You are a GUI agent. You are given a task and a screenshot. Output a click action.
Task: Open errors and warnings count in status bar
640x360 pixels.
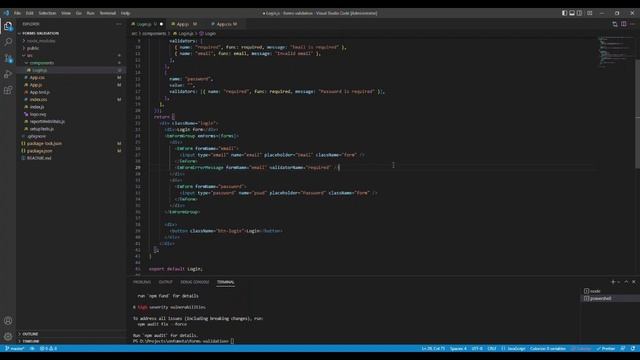(49, 349)
